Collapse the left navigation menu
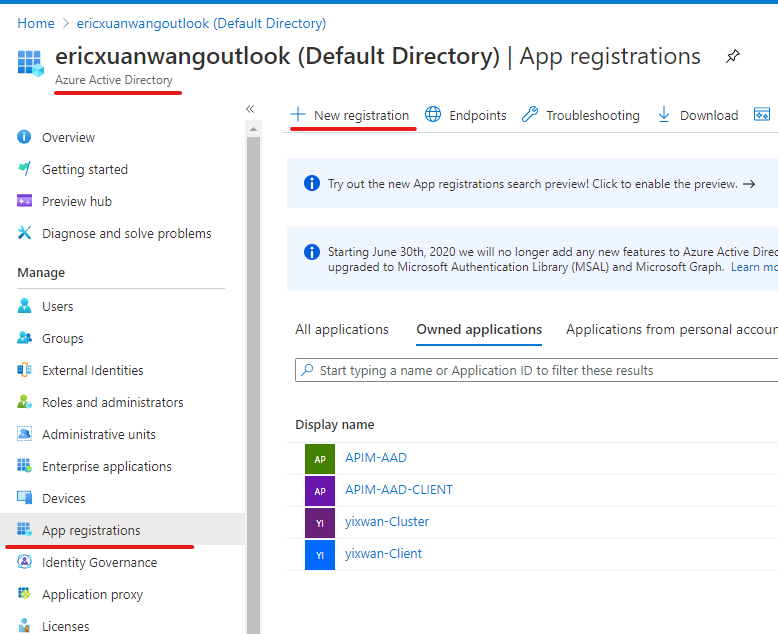 [250, 109]
